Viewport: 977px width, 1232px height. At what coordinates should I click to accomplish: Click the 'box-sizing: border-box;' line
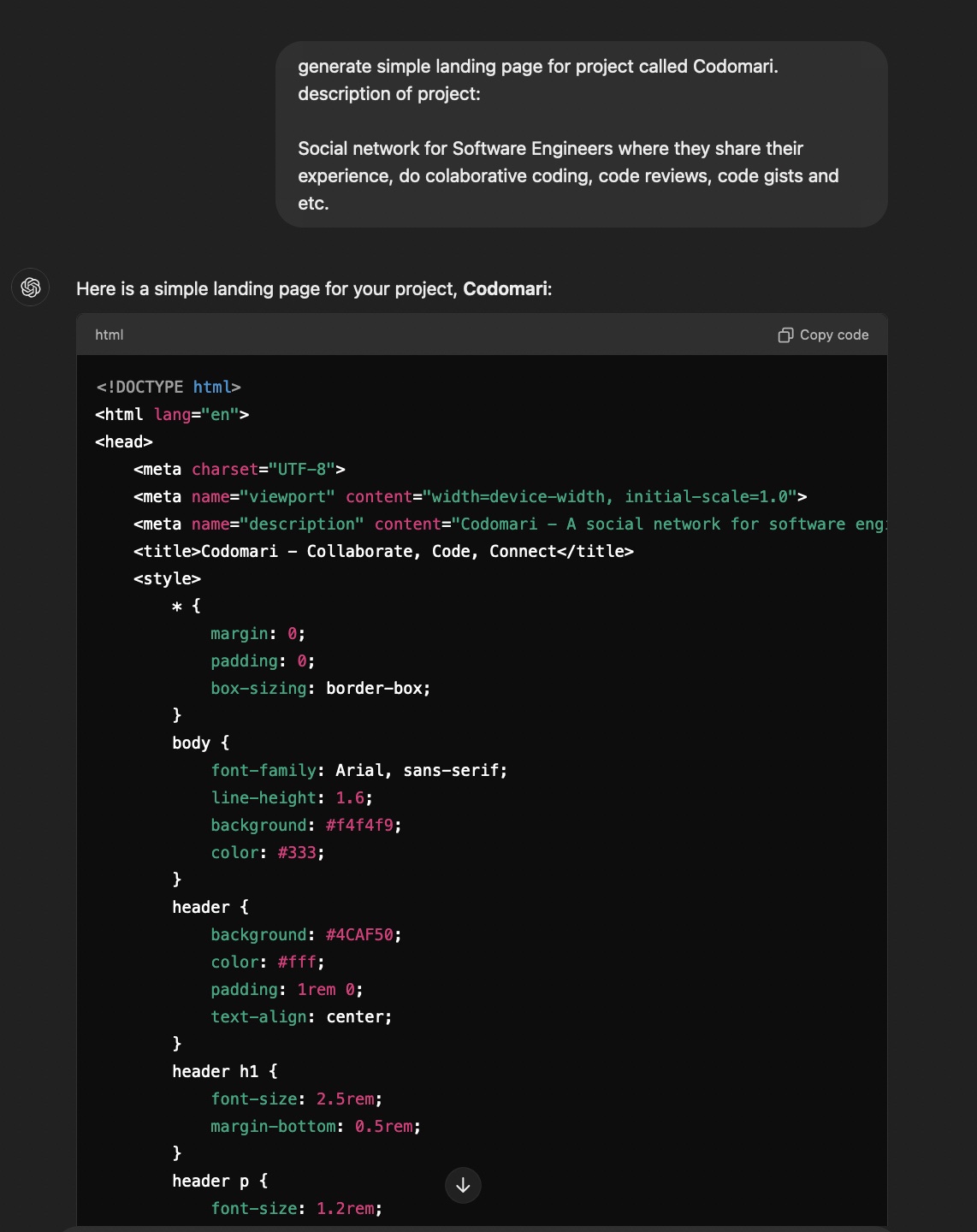[321, 688]
